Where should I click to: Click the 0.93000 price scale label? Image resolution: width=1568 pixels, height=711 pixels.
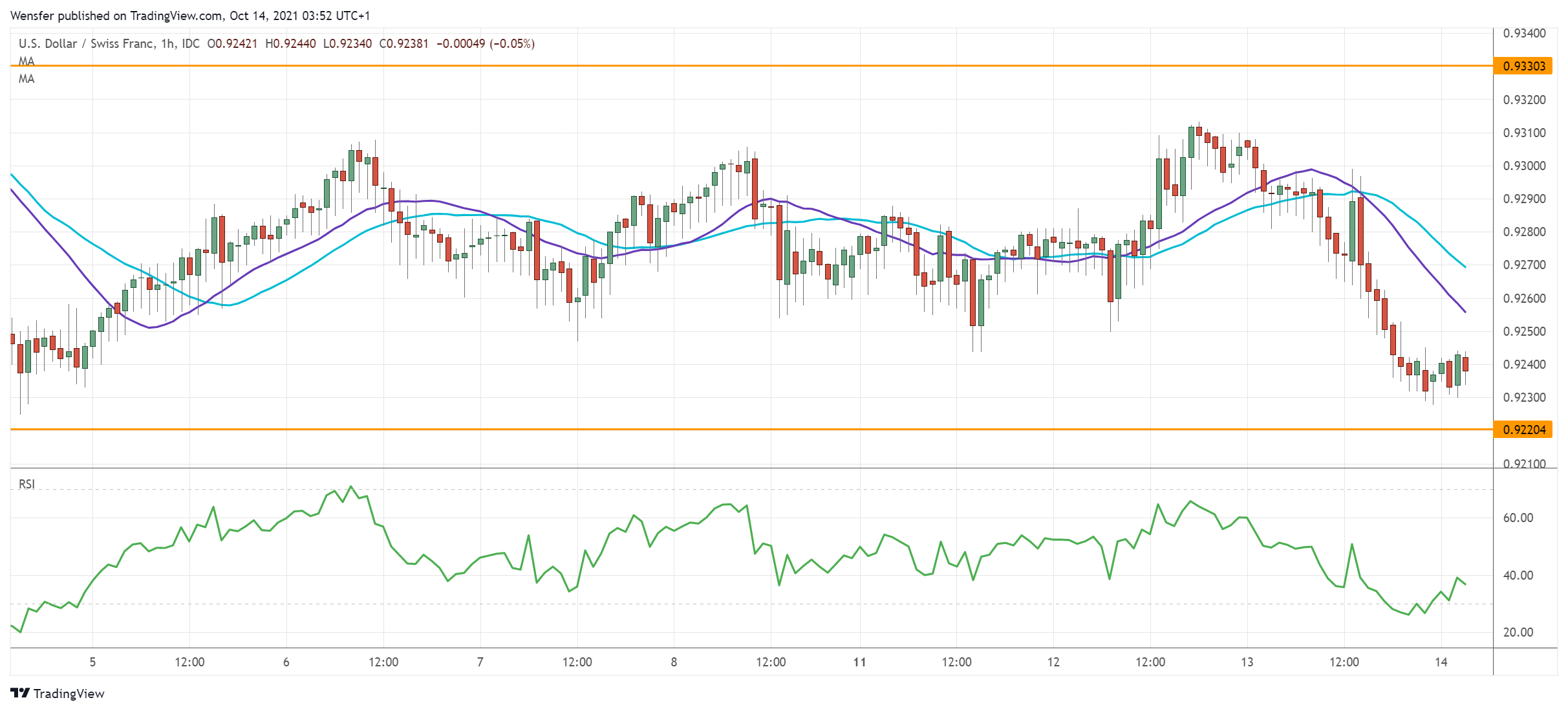(1524, 166)
